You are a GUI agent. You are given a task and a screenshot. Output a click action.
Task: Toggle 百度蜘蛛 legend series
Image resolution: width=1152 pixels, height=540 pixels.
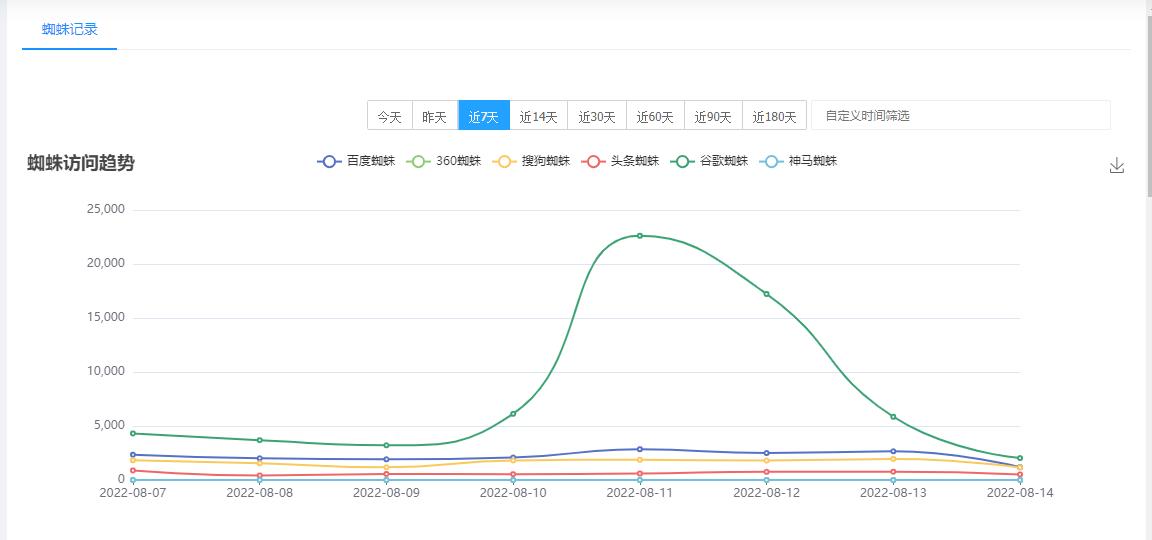[356, 162]
